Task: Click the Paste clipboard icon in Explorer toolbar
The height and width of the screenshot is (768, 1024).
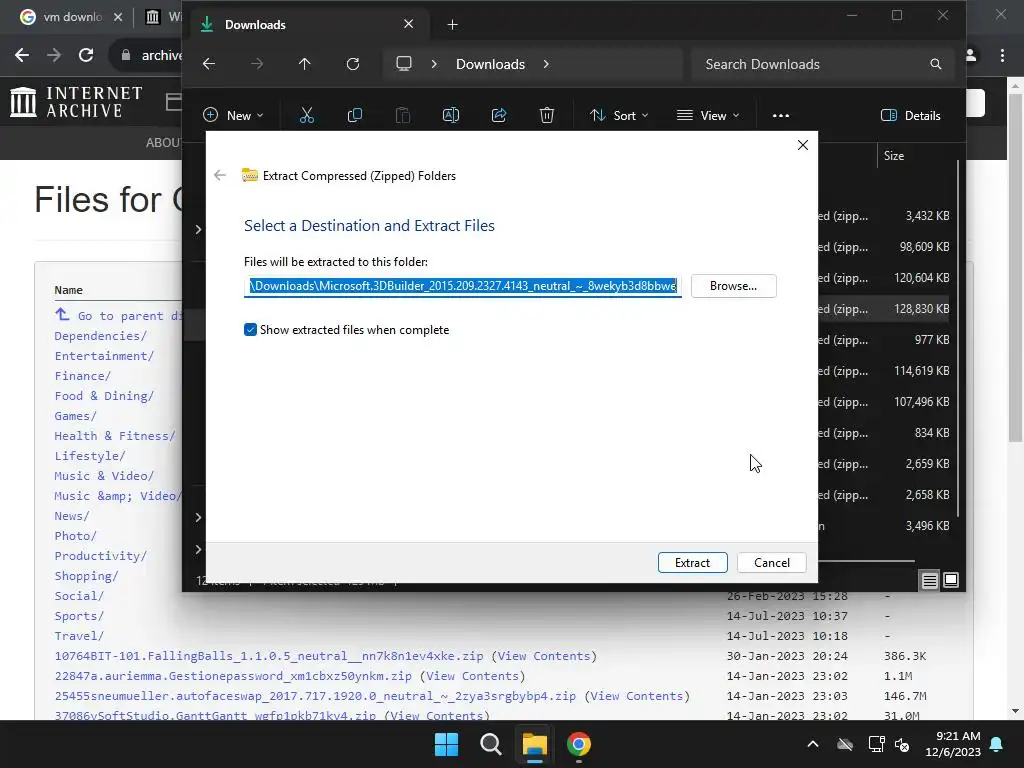Action: [403, 116]
